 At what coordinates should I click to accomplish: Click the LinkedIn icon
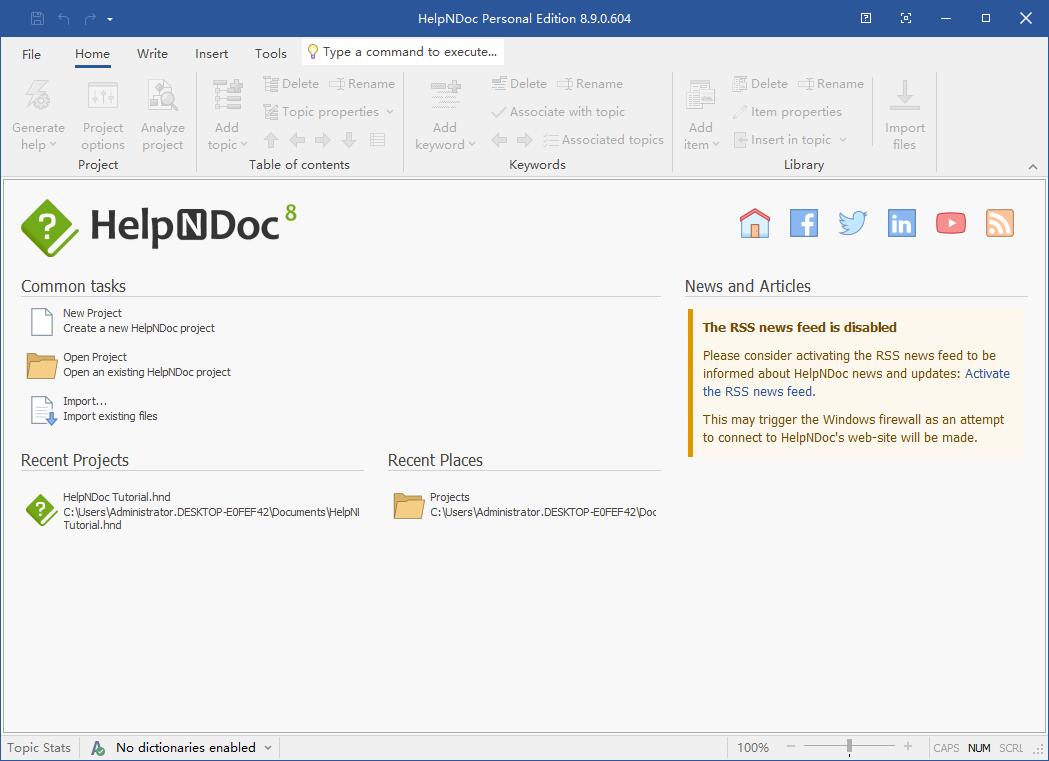pos(901,223)
